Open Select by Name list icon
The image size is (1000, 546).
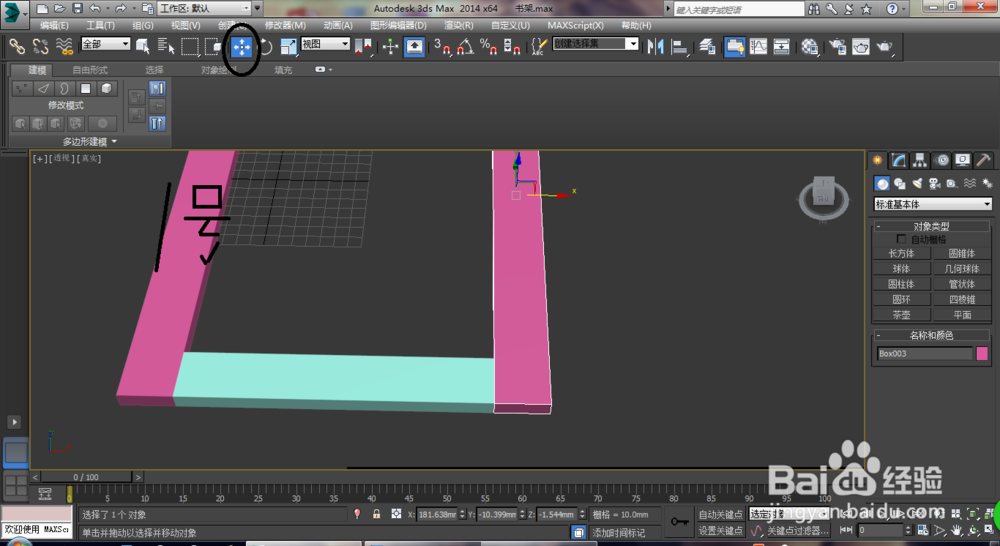(x=165, y=46)
